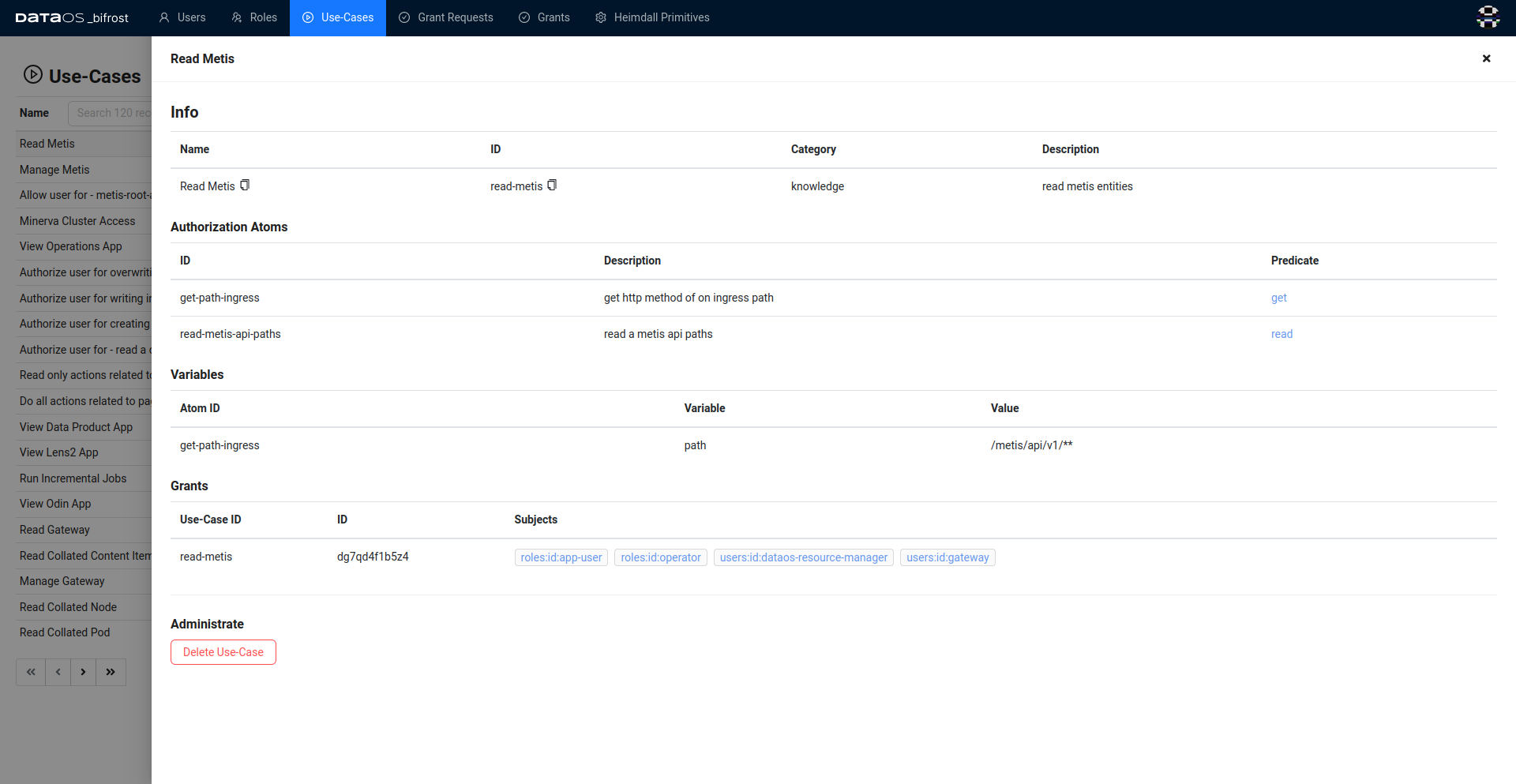The width and height of the screenshot is (1516, 784).
Task: Open the Grants tab
Action: click(x=544, y=17)
